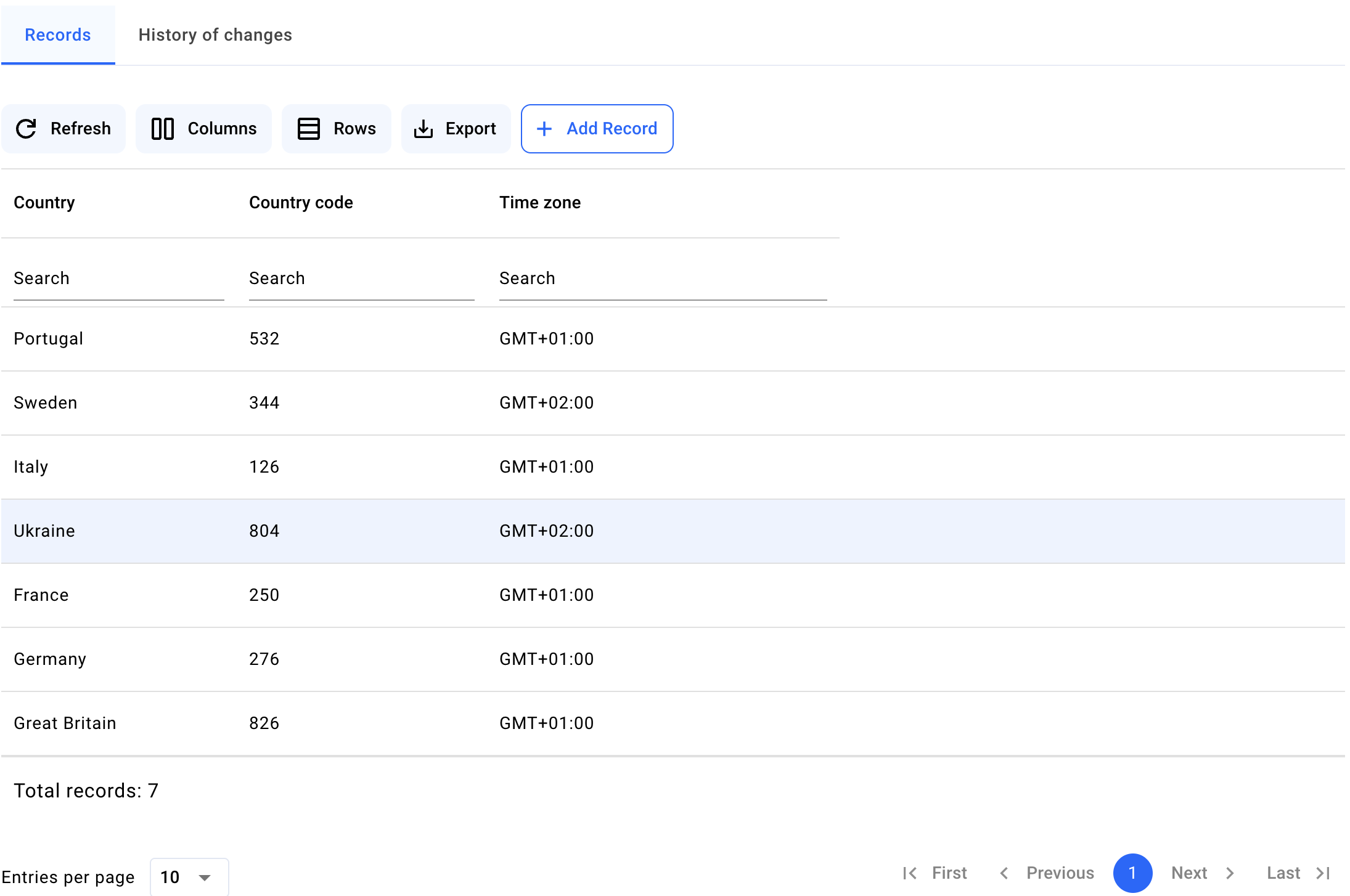Screen dimensions: 1350x896
Task: Click the Last pagination label
Action: 1283,873
